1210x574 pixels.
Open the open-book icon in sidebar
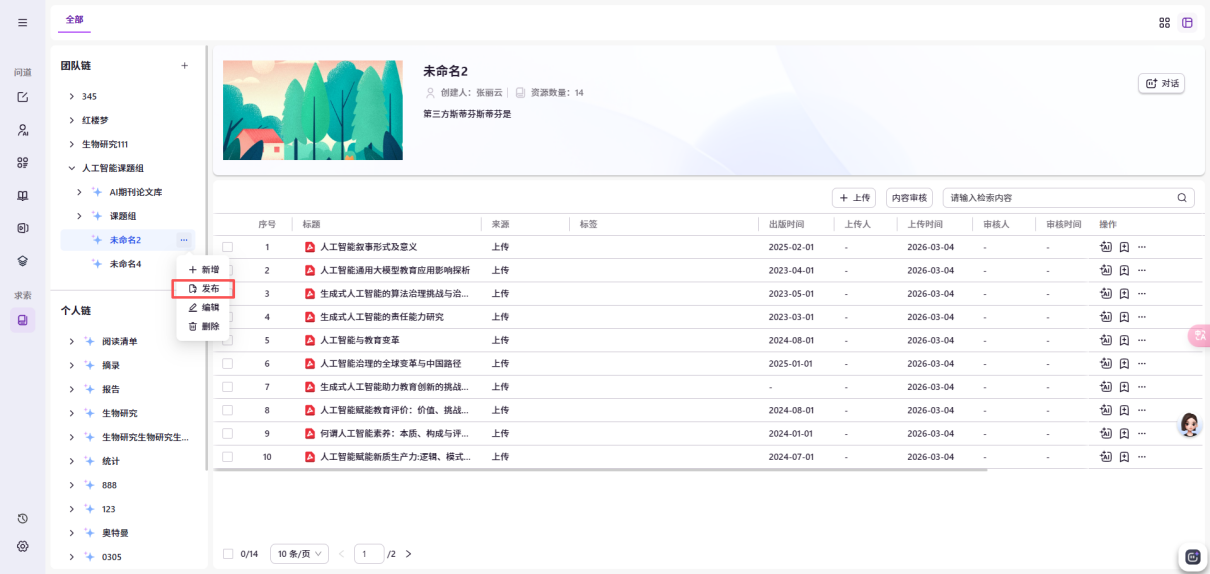tap(22, 195)
